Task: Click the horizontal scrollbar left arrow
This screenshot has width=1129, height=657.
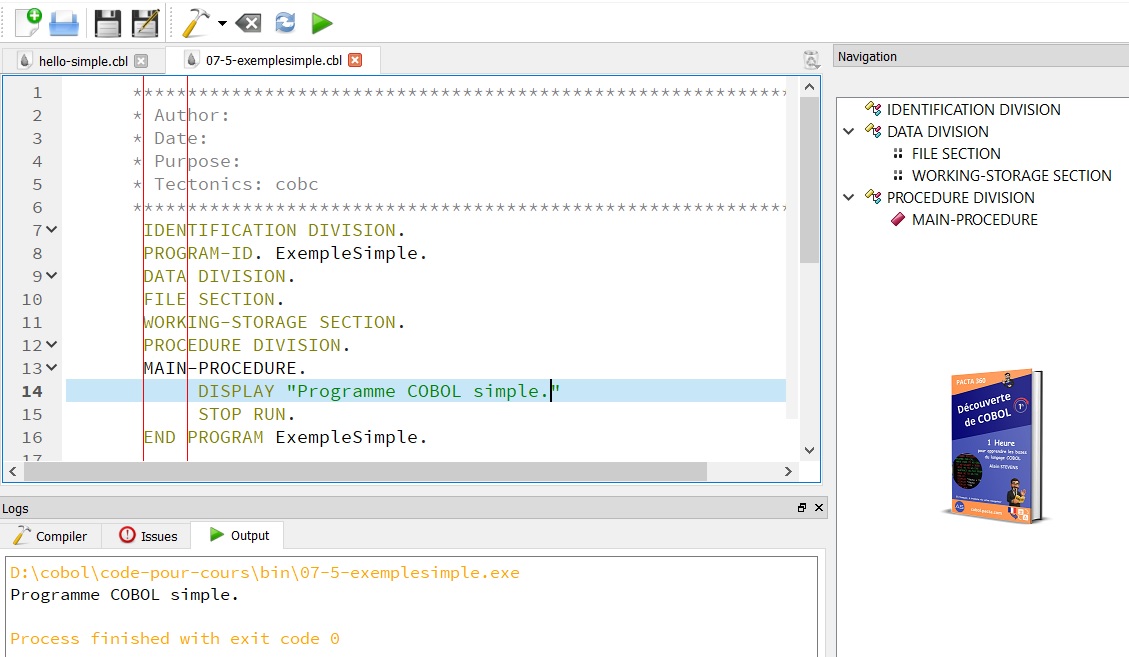Action: [x=13, y=471]
